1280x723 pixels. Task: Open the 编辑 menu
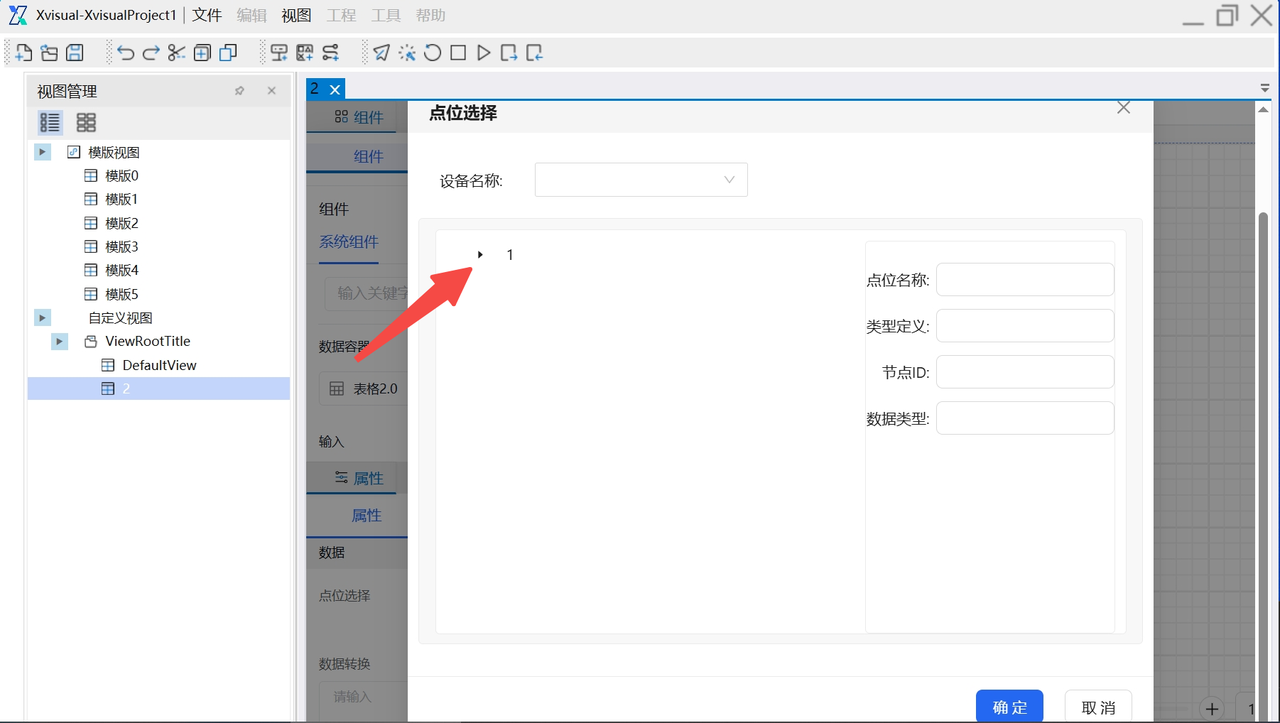pos(252,16)
